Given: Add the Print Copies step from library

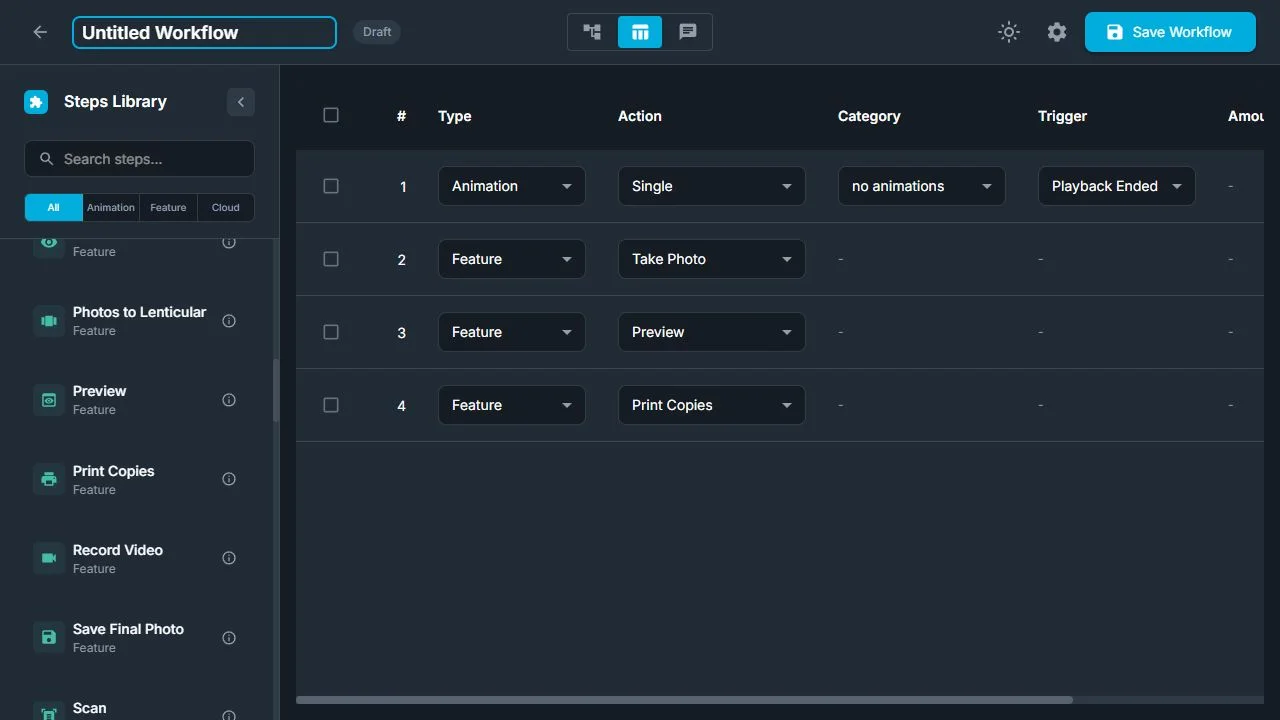Looking at the screenshot, I should (x=139, y=479).
